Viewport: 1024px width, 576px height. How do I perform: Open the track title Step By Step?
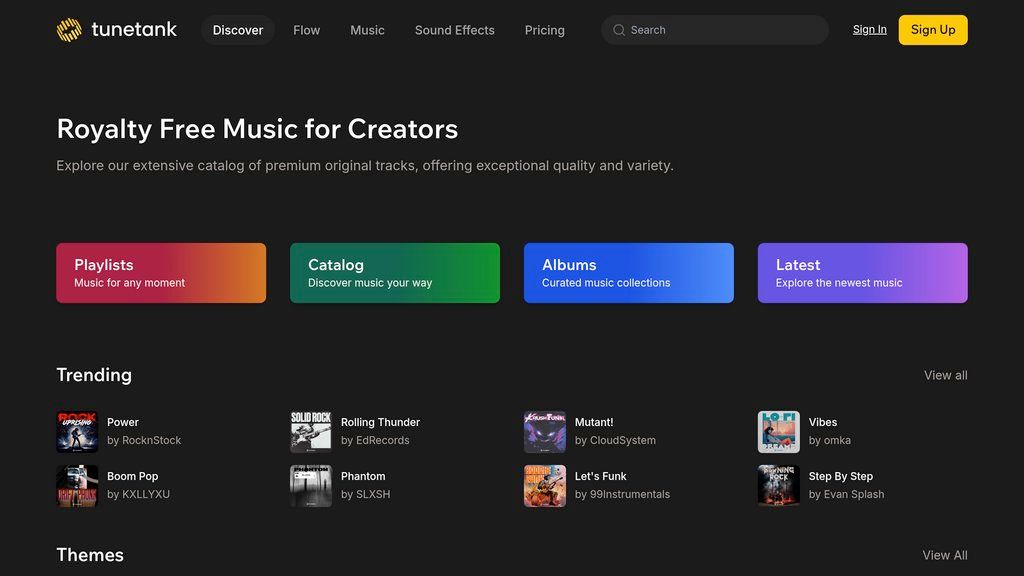coord(840,477)
